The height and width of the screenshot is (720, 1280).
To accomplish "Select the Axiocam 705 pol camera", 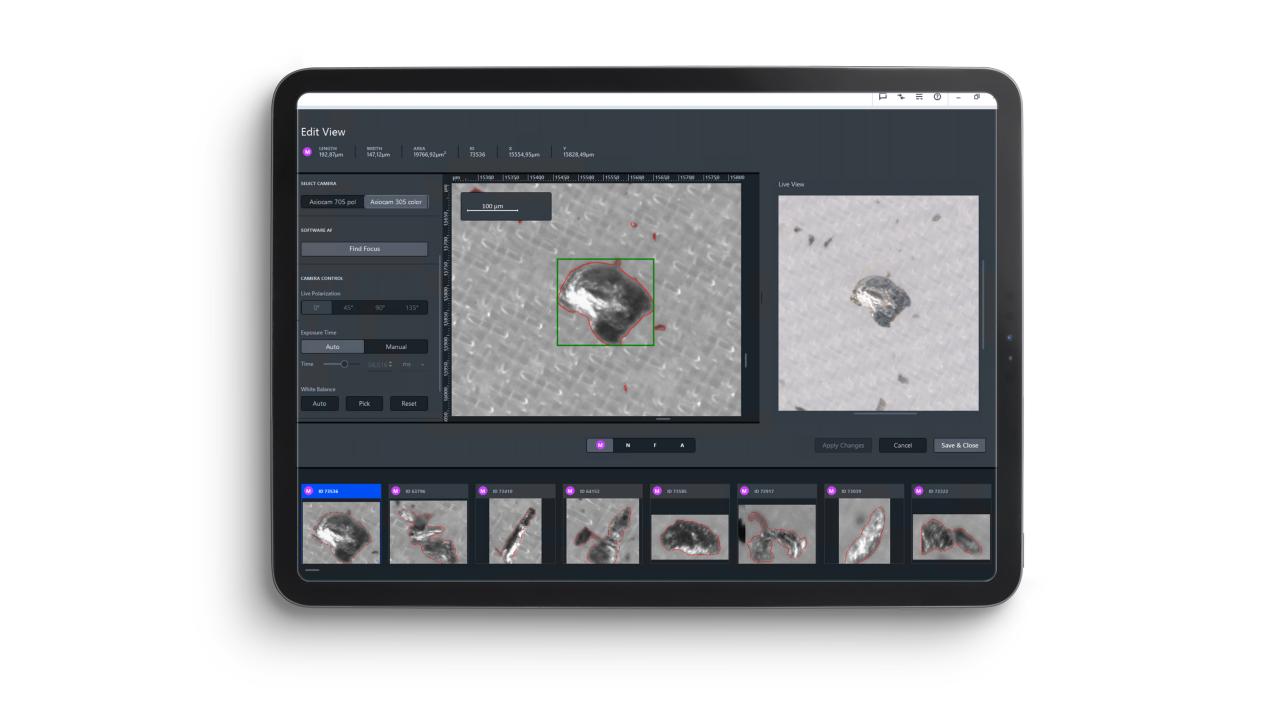I will point(330,201).
